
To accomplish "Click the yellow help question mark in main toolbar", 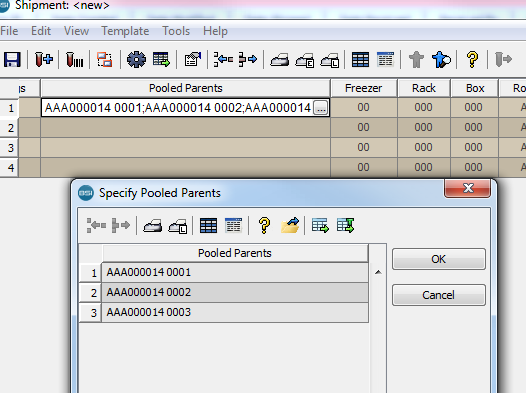I will click(472, 60).
